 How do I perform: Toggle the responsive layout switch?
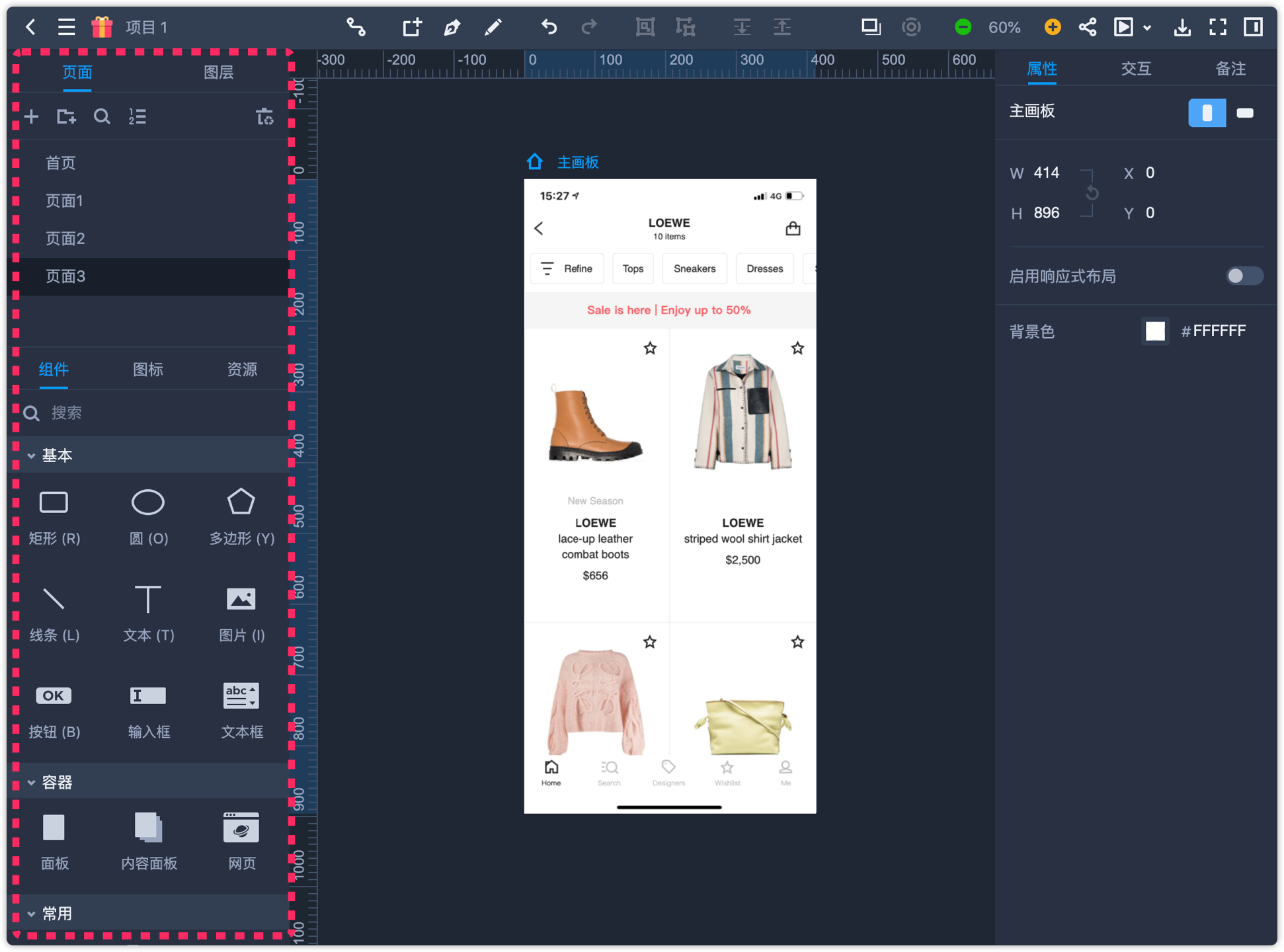[1244, 276]
